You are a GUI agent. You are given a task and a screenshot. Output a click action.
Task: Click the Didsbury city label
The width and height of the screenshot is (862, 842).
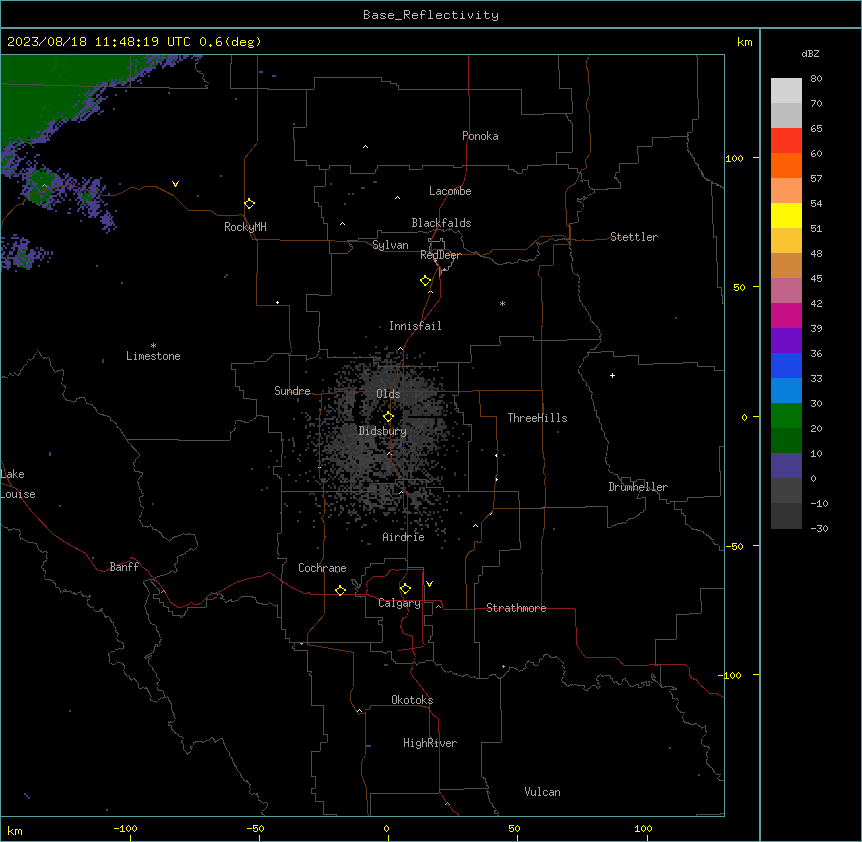(x=383, y=431)
